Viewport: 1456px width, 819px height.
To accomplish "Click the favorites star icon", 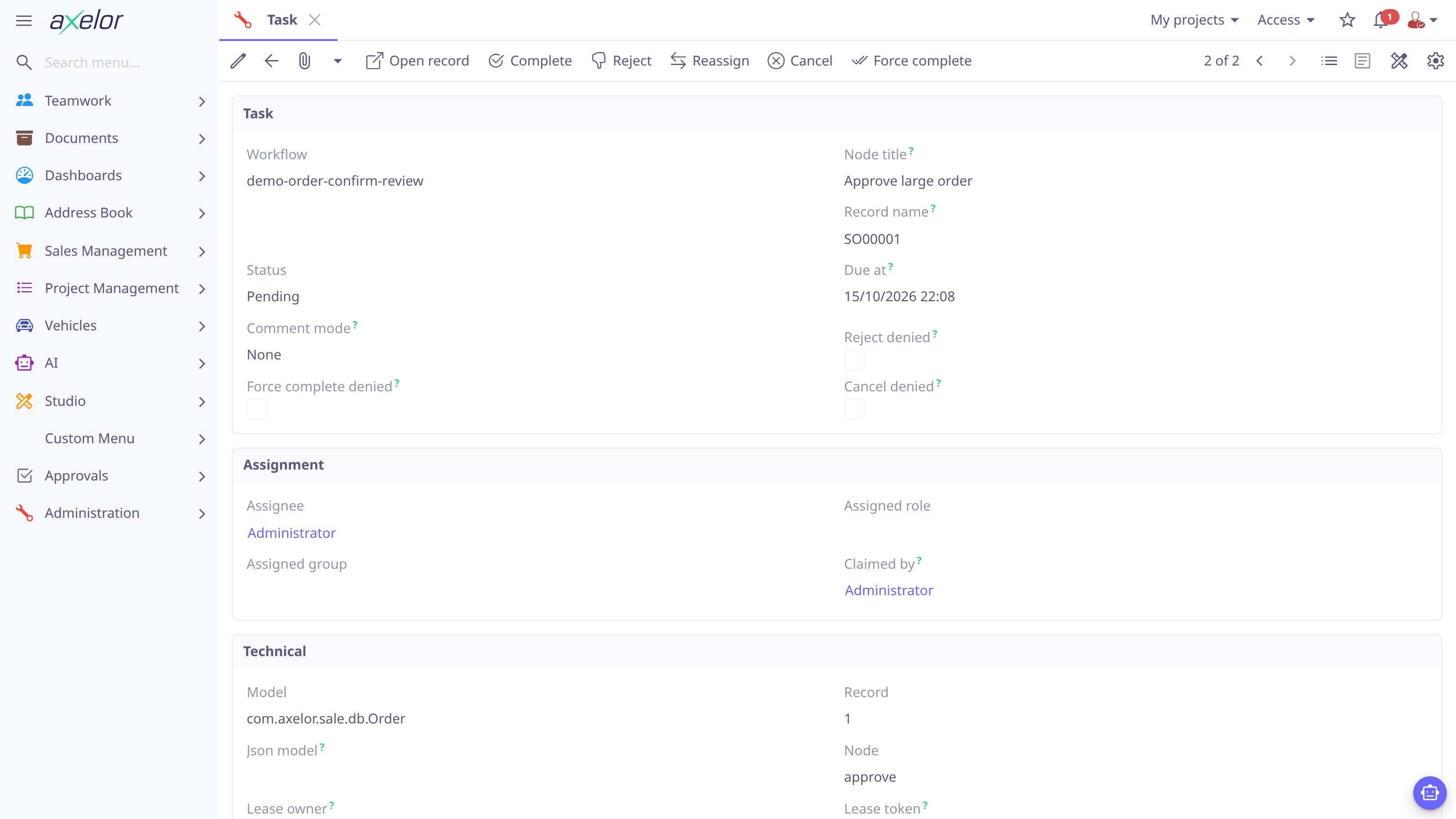I will click(x=1347, y=20).
